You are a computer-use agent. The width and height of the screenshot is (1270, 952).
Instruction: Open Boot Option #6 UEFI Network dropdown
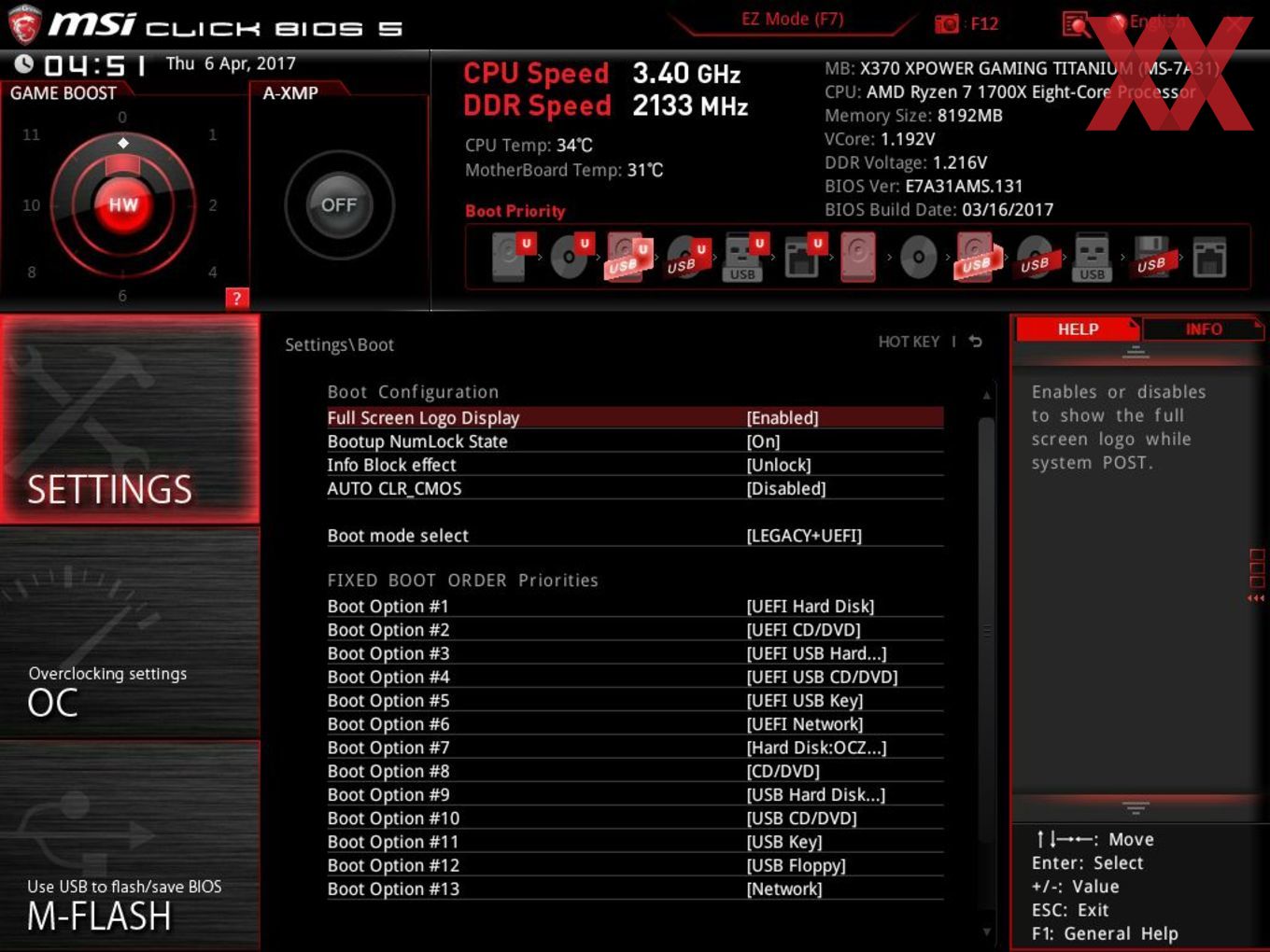click(805, 724)
